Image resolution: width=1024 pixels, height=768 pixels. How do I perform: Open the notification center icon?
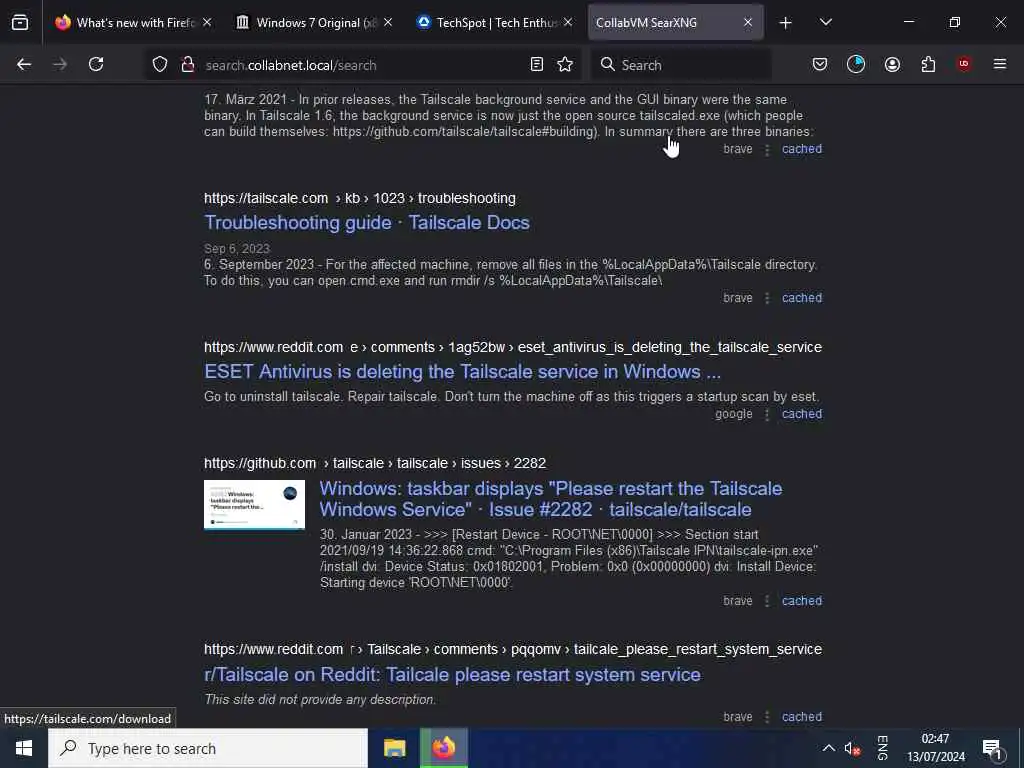[x=991, y=748]
